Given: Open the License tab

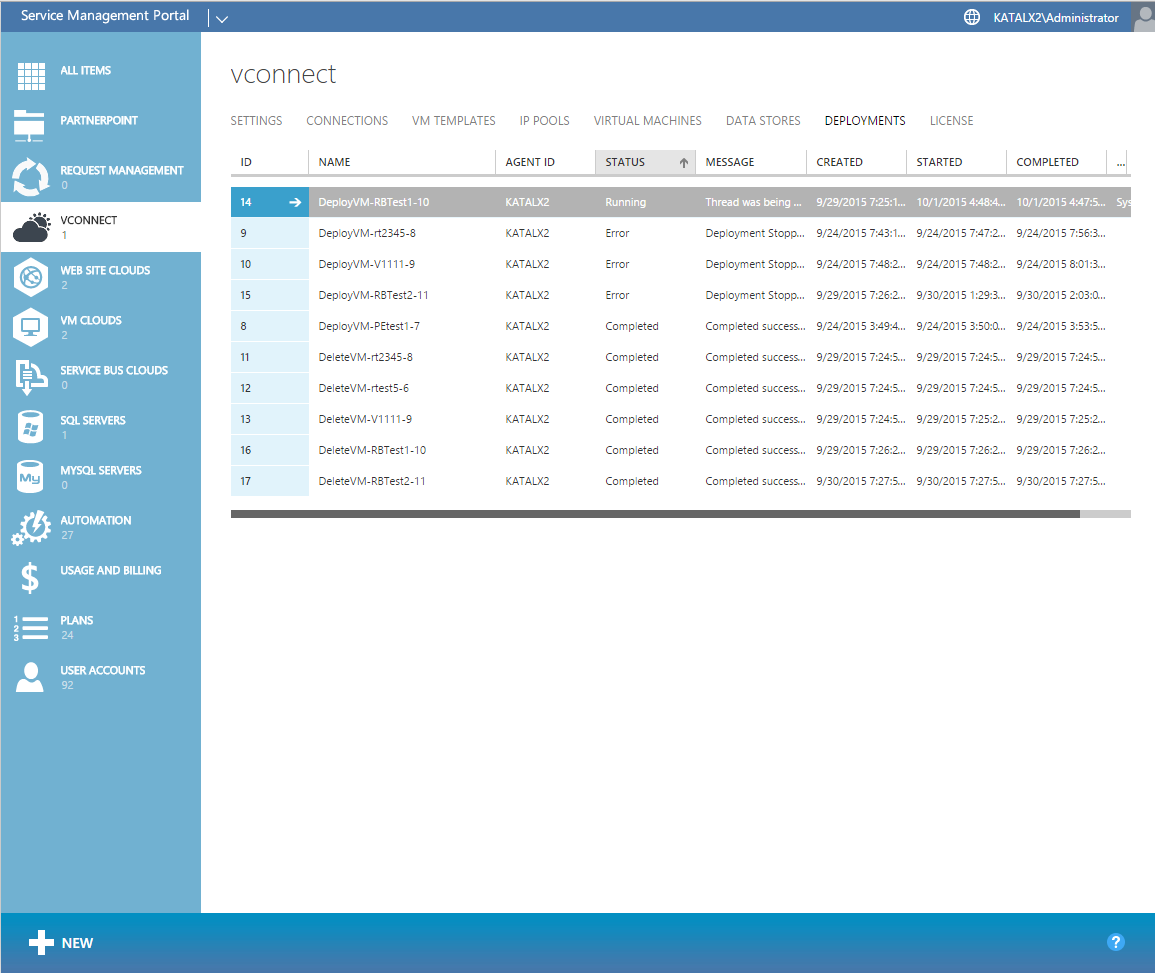Looking at the screenshot, I should (951, 121).
